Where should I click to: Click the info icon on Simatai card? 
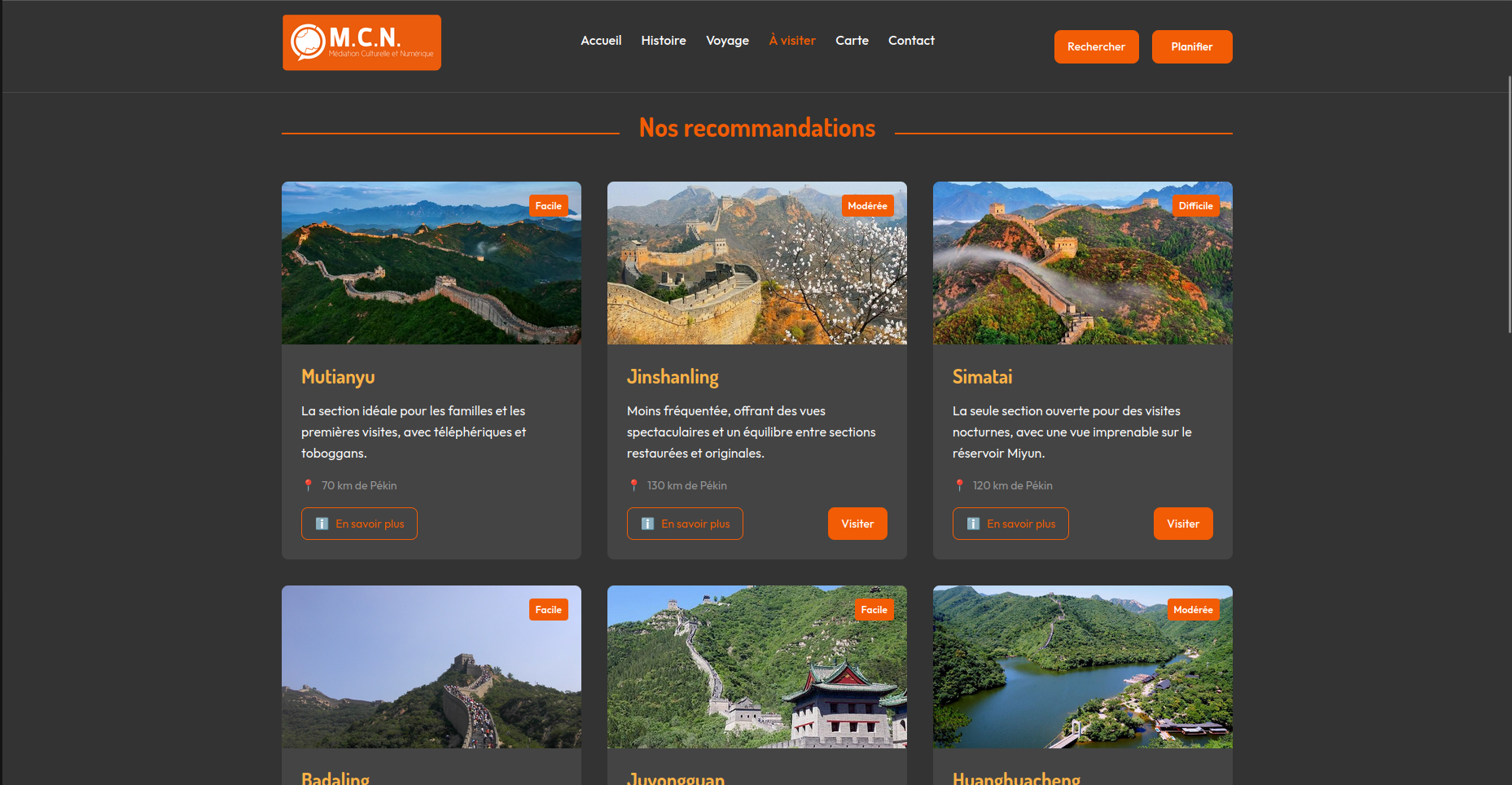[x=973, y=524]
